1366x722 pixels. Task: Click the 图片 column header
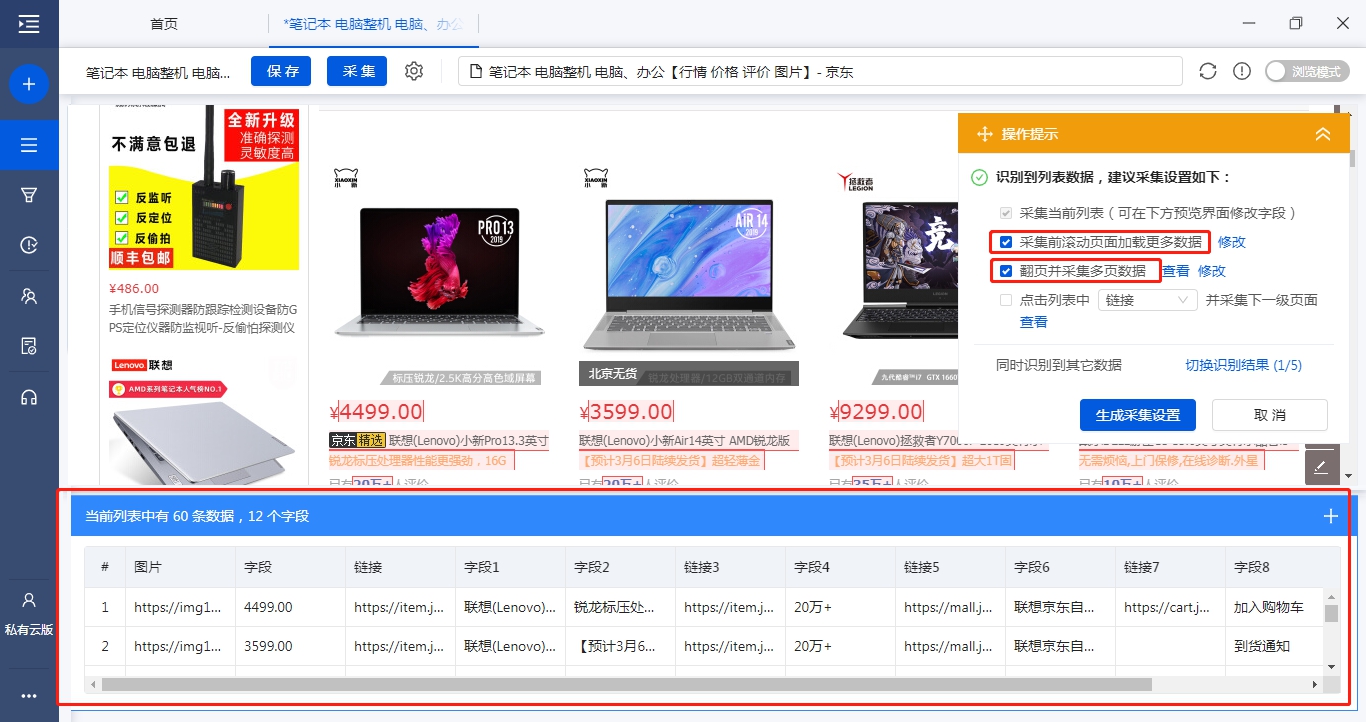[180, 567]
